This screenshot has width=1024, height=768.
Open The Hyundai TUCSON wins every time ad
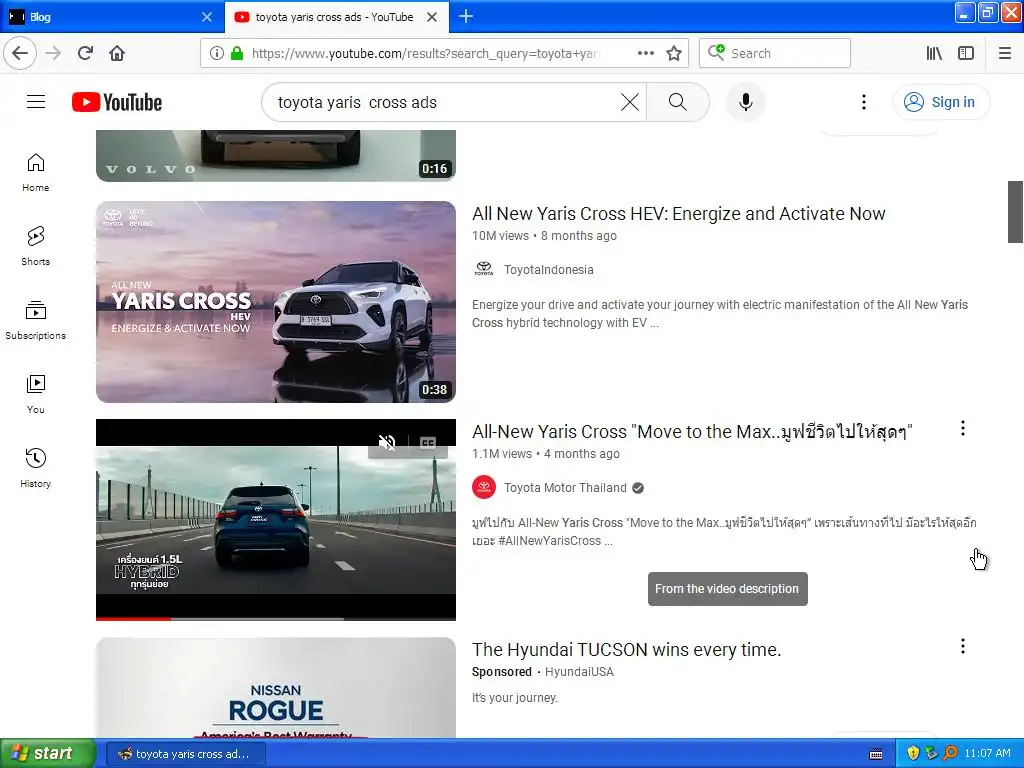[626, 650]
